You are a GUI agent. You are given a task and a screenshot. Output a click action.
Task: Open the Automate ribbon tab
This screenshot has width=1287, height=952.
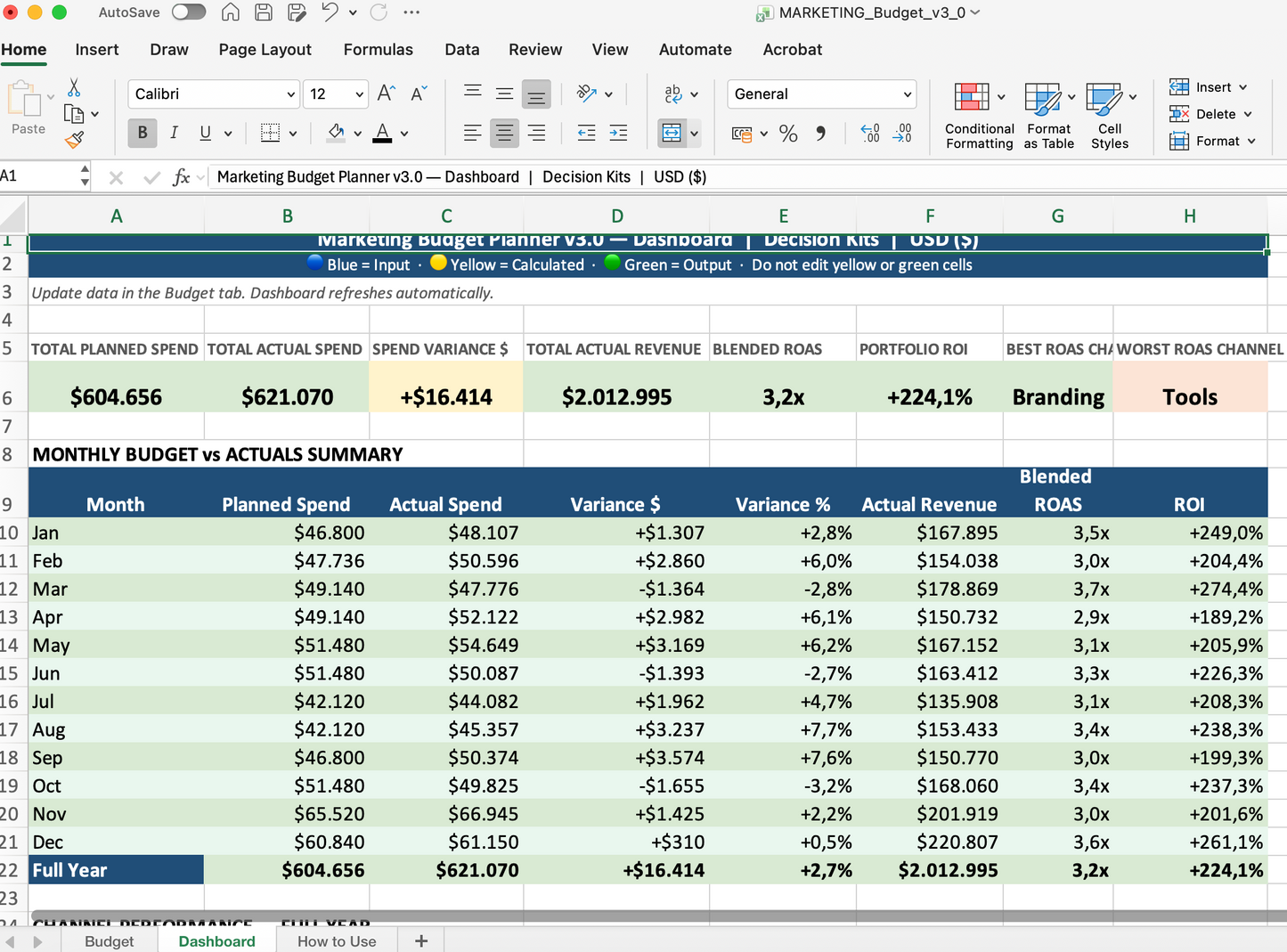click(696, 50)
